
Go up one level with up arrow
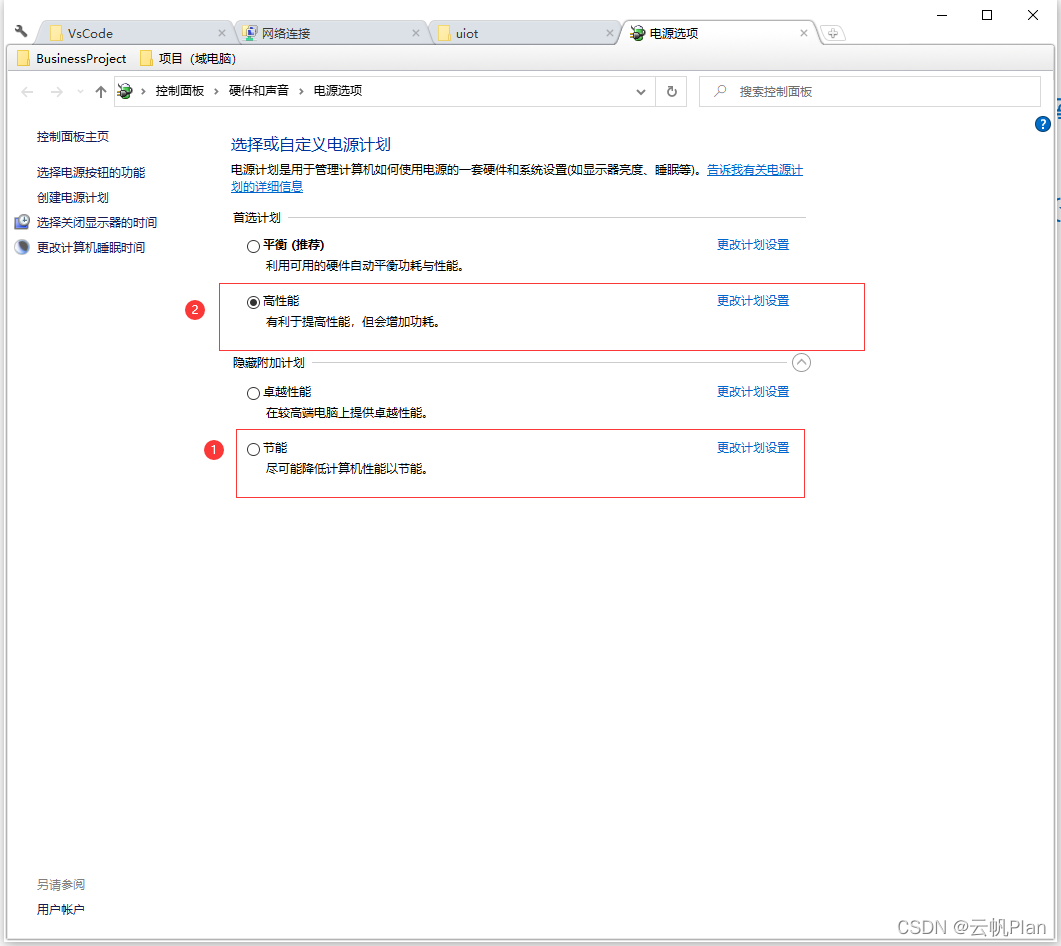click(101, 91)
